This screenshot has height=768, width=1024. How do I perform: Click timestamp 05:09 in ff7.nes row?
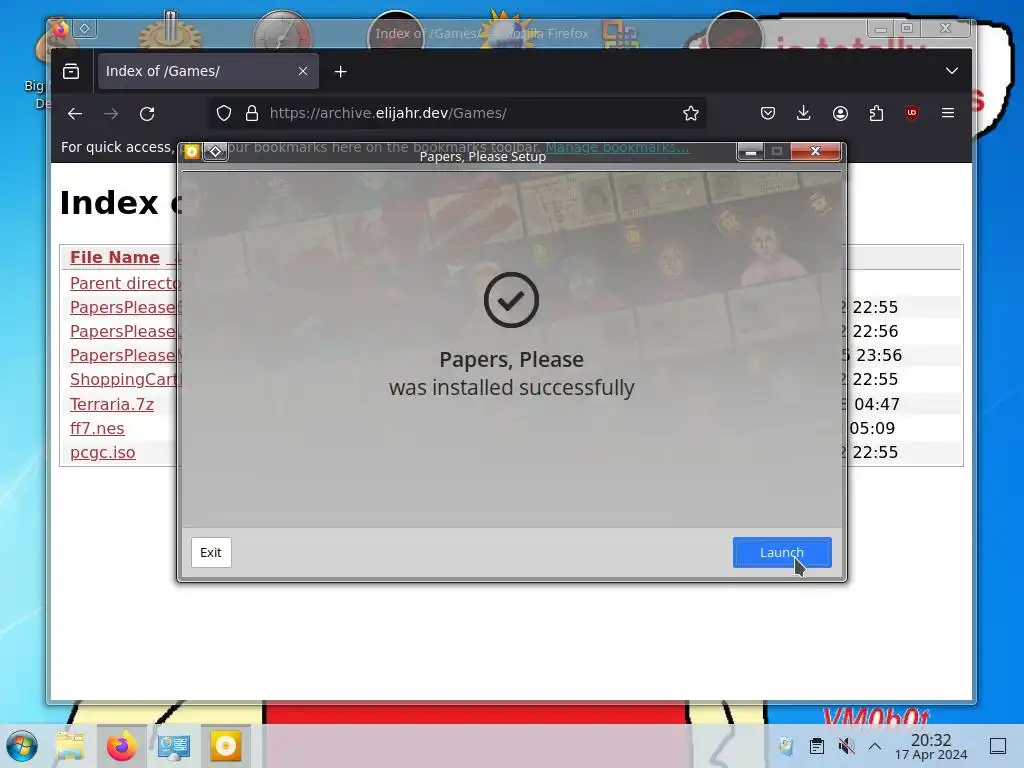pos(872,428)
